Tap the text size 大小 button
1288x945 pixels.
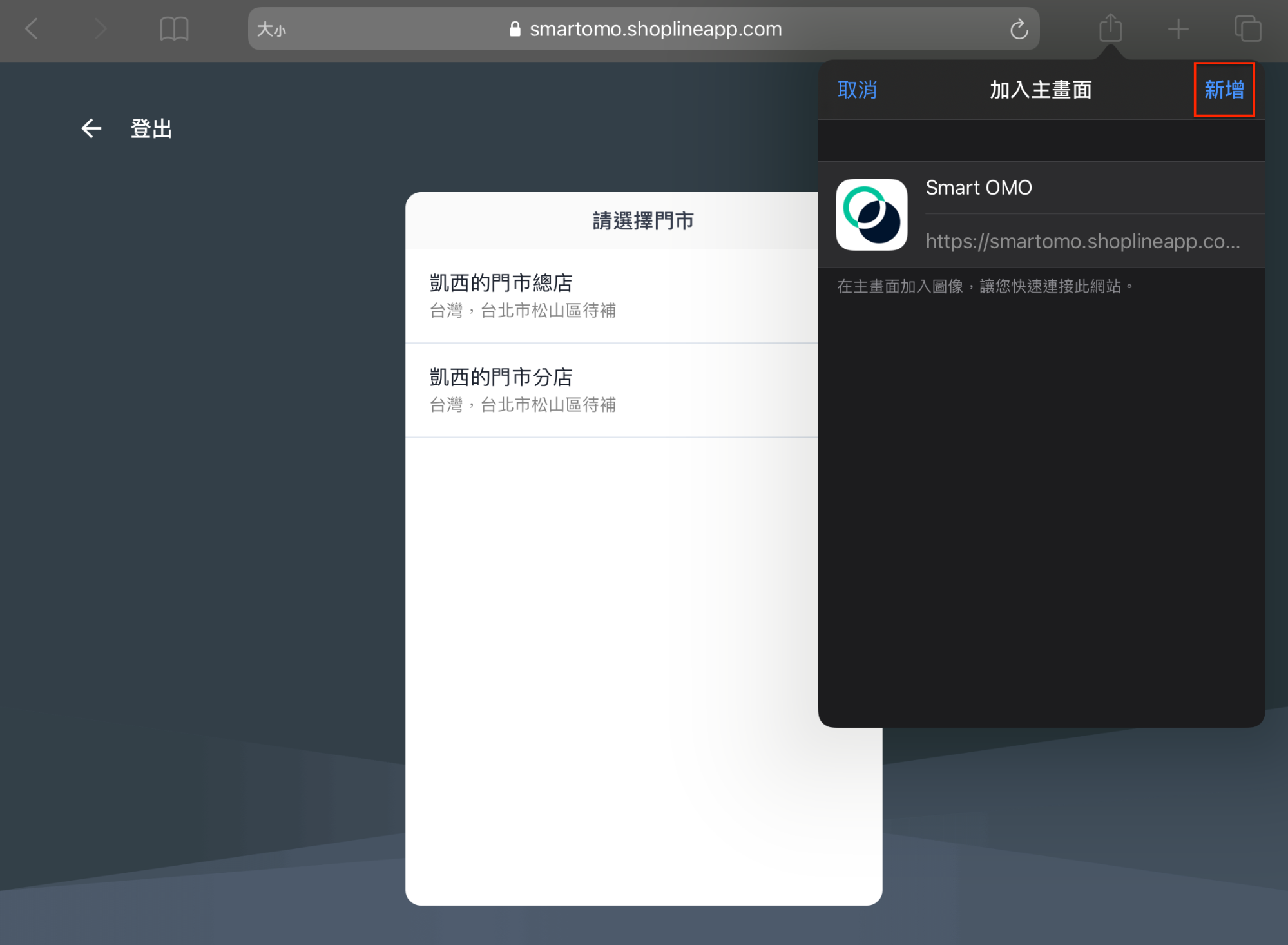pos(271,30)
